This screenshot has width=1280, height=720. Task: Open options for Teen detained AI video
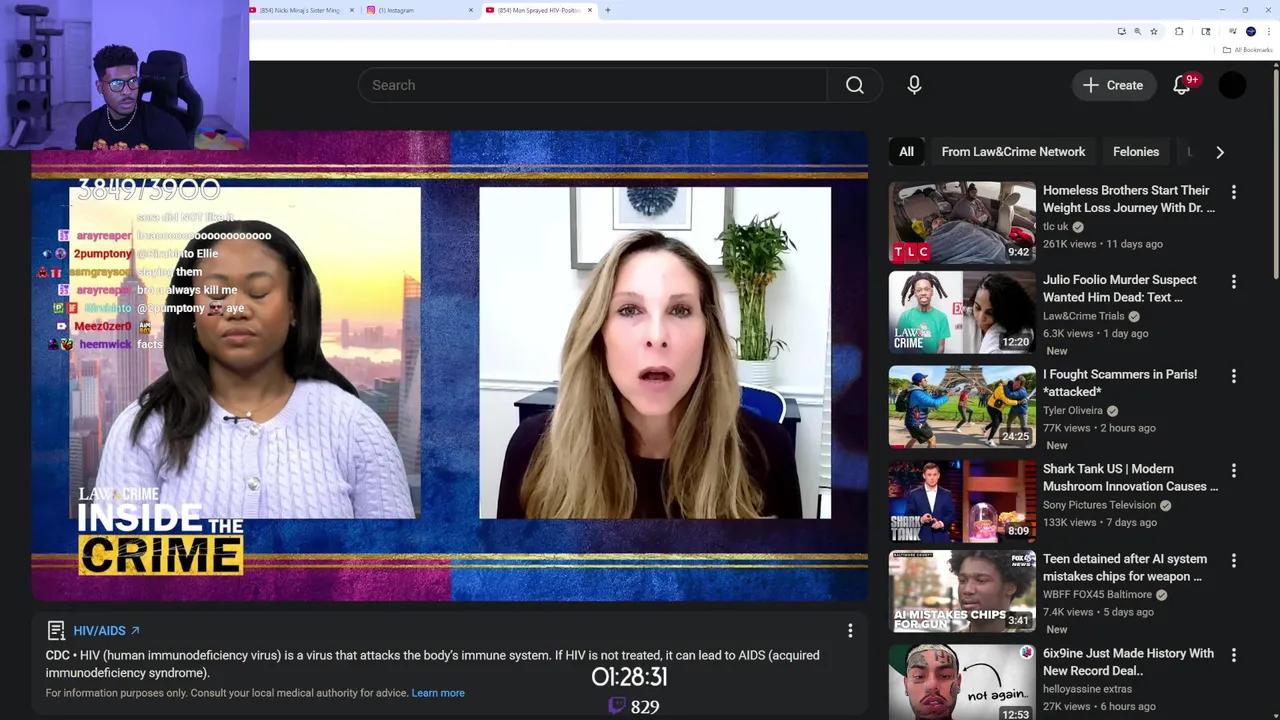1233,561
